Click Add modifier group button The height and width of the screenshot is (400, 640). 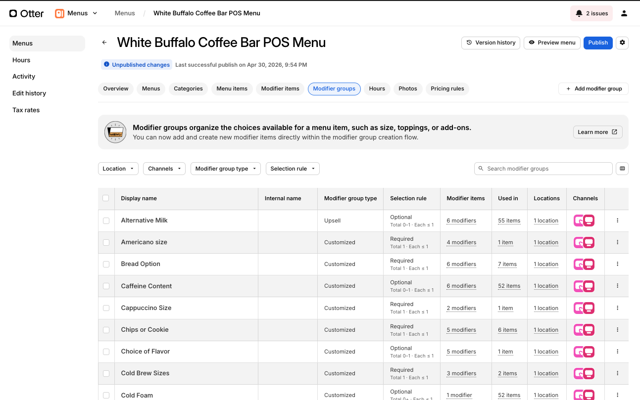(x=593, y=89)
